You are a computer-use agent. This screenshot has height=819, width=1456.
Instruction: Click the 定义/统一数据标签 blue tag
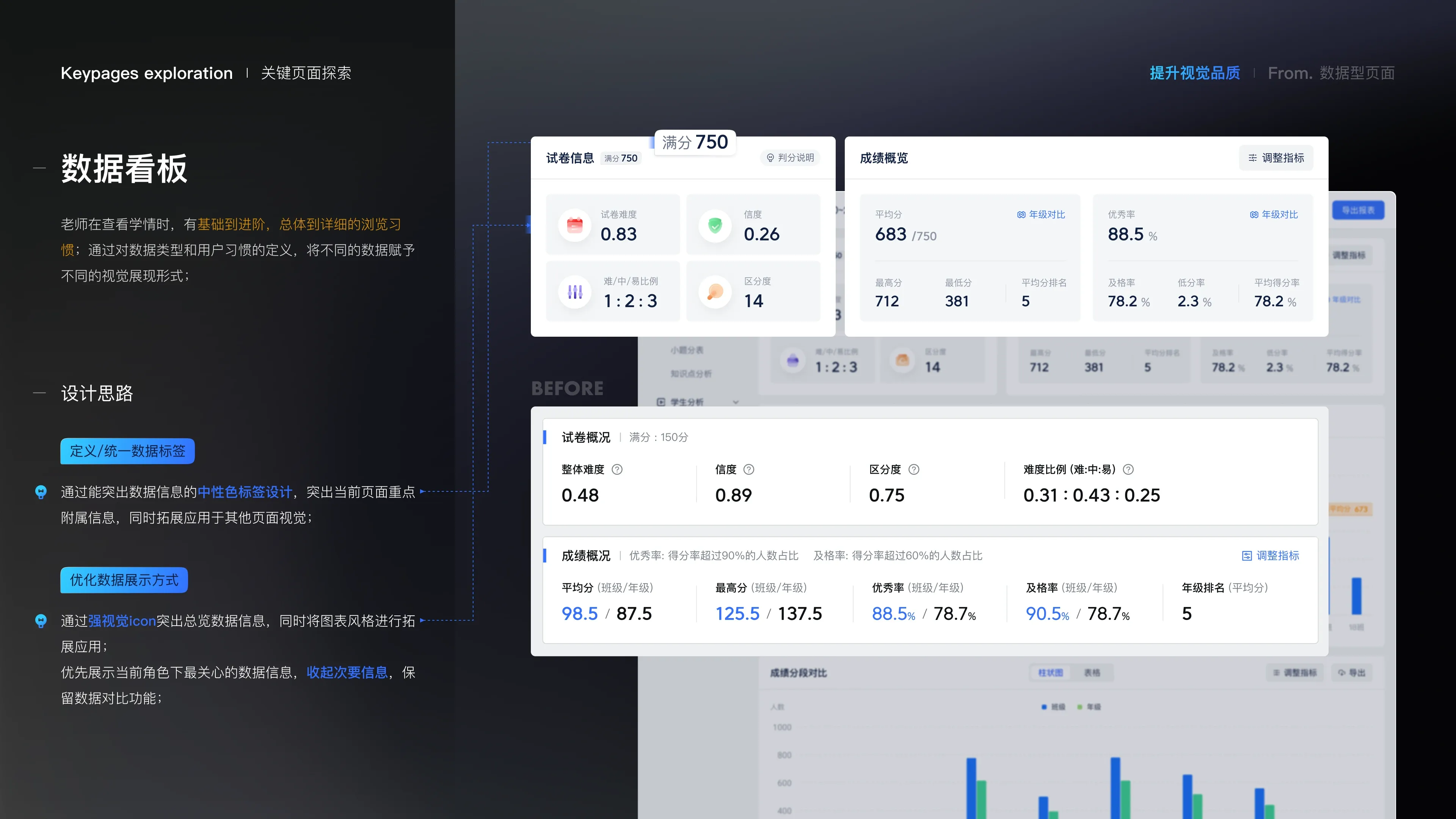click(x=128, y=451)
